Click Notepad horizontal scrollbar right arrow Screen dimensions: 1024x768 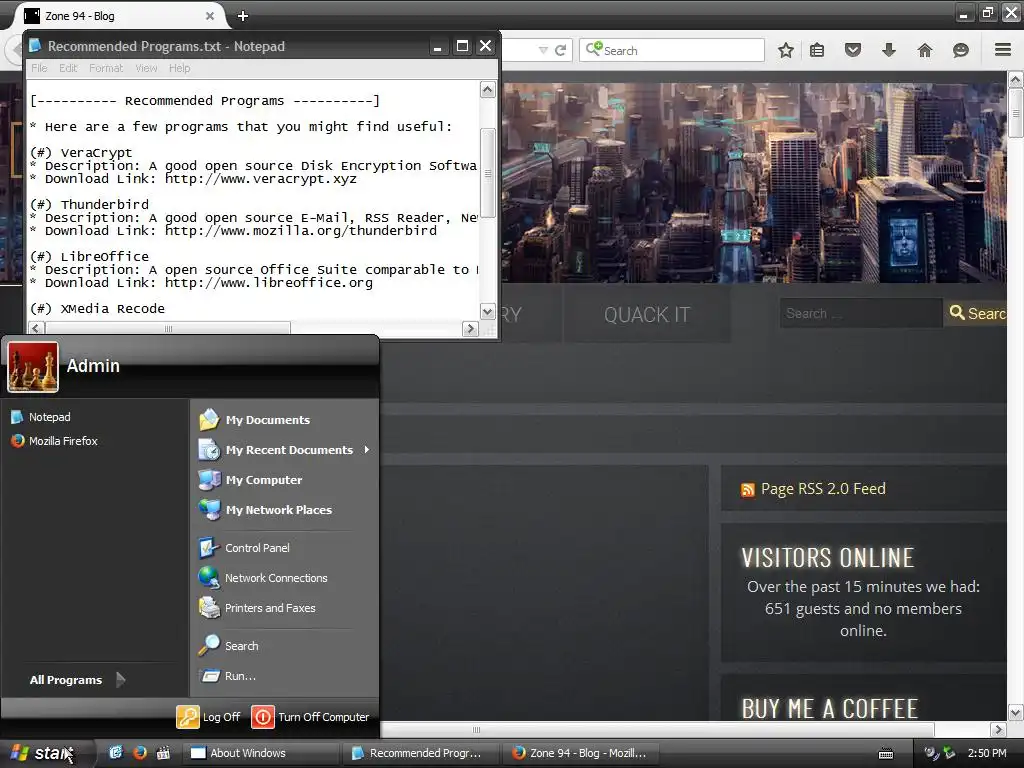[x=470, y=328]
